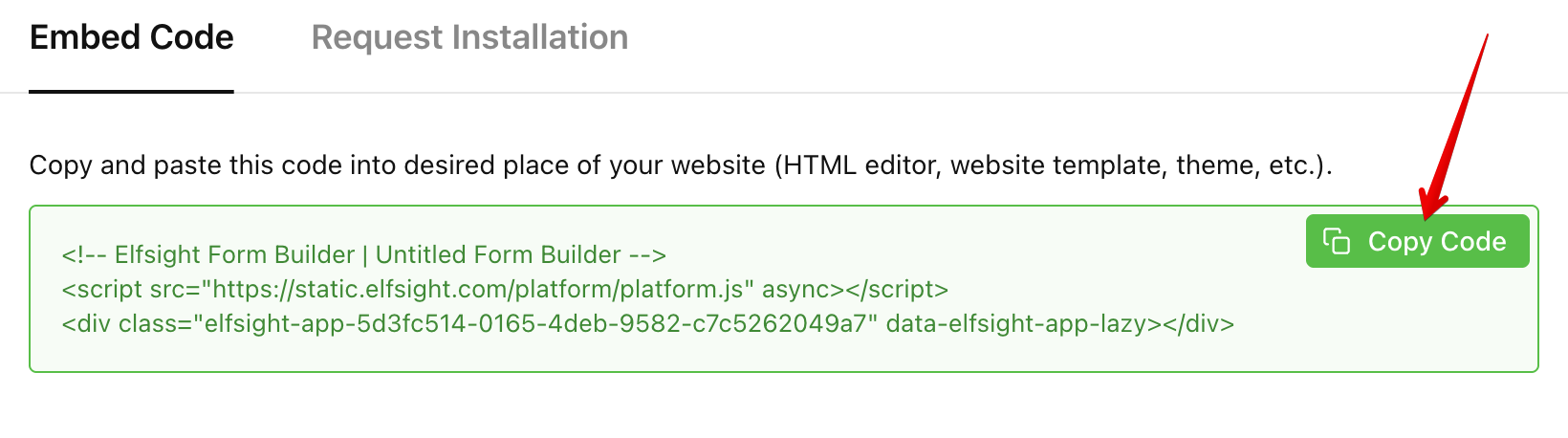Click the Copy Code button
The width and height of the screenshot is (1568, 438).
tap(1418, 241)
